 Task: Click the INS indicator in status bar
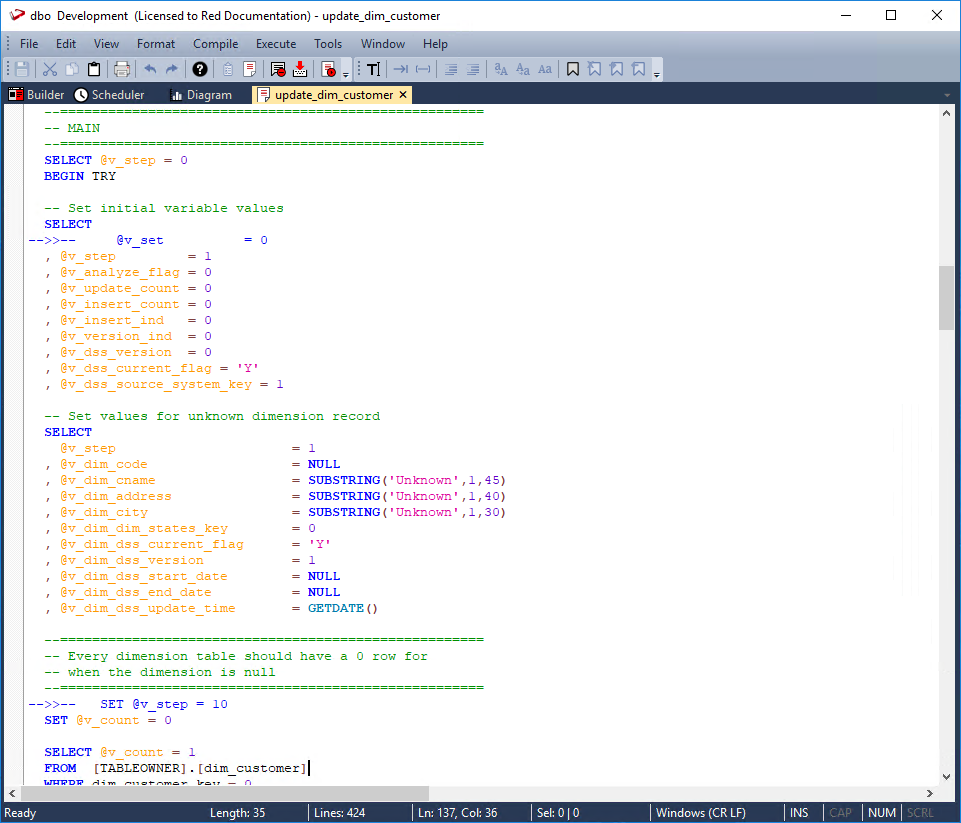799,813
